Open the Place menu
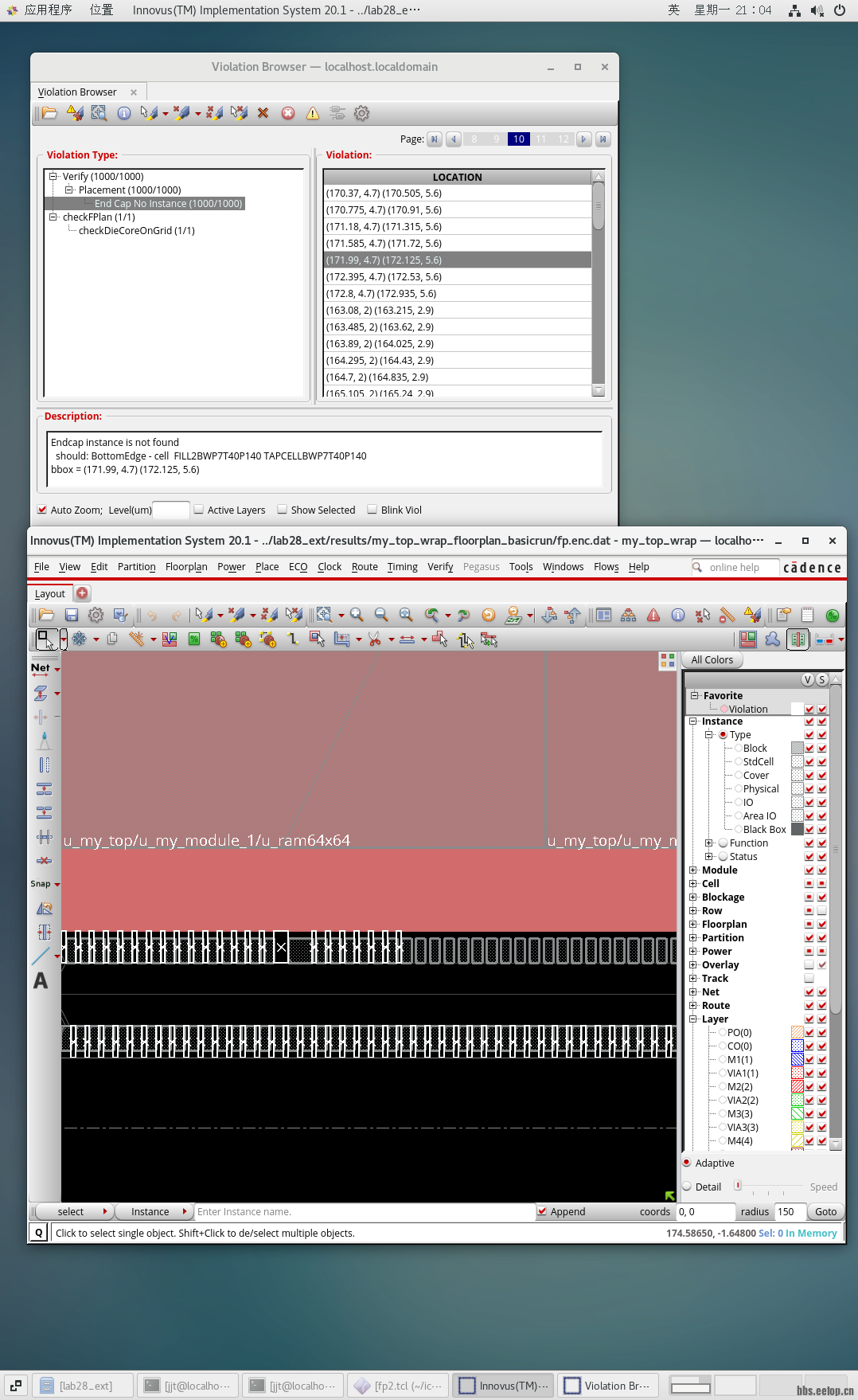 pyautogui.click(x=267, y=566)
